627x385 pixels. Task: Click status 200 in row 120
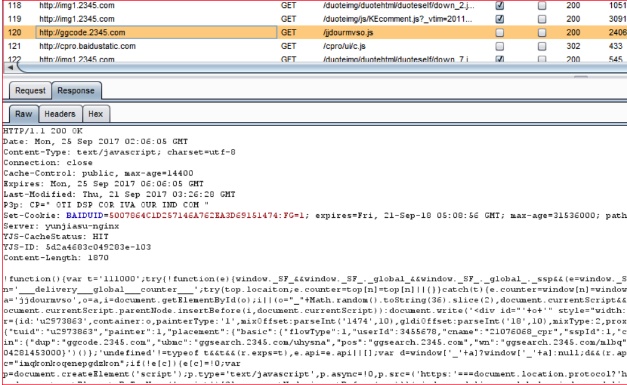point(573,33)
